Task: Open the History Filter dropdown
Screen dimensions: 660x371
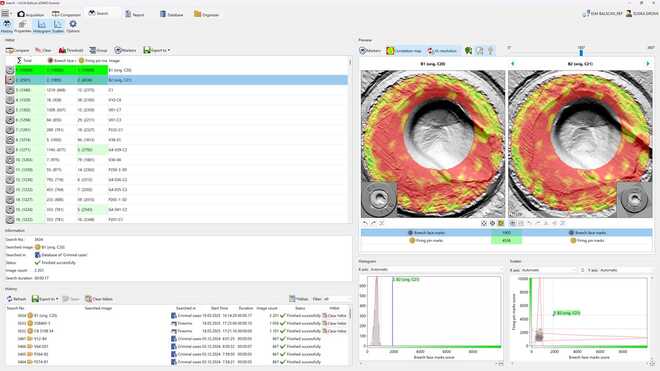Action: tap(338, 299)
